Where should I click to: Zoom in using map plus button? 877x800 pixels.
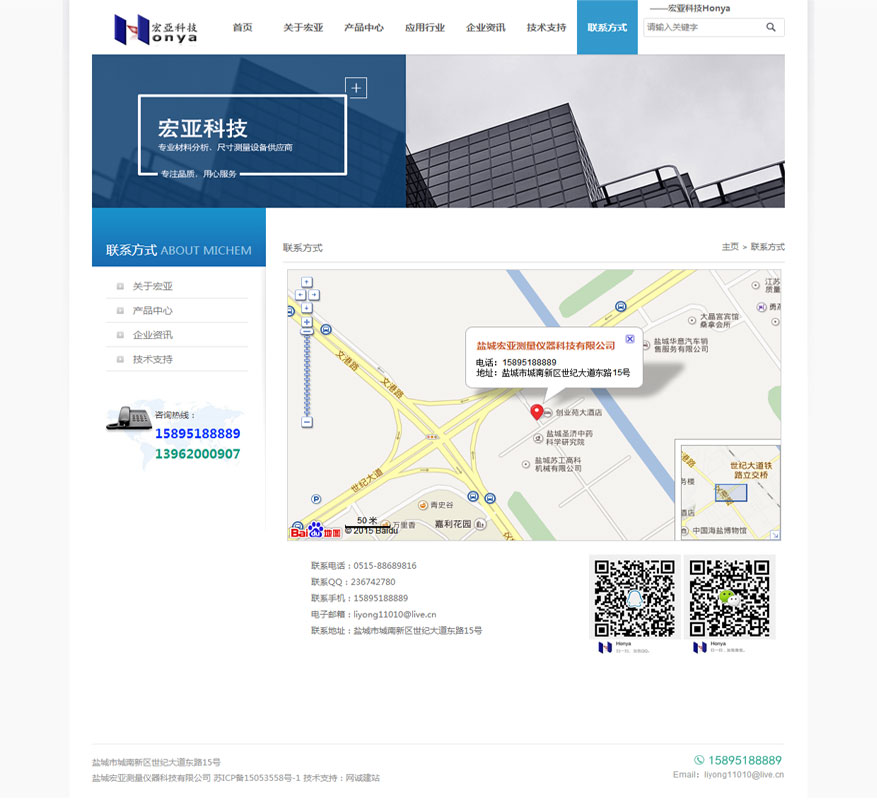tap(307, 322)
